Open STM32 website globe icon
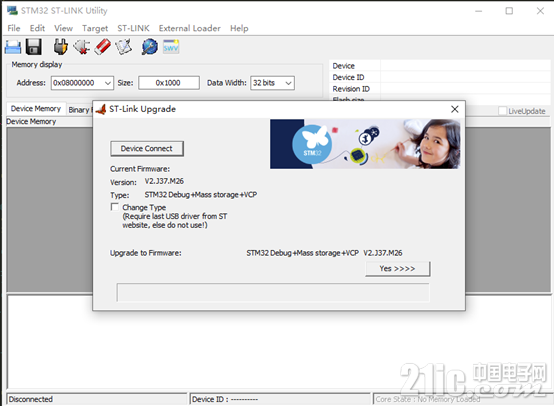This screenshot has width=554, height=406. tap(150, 47)
